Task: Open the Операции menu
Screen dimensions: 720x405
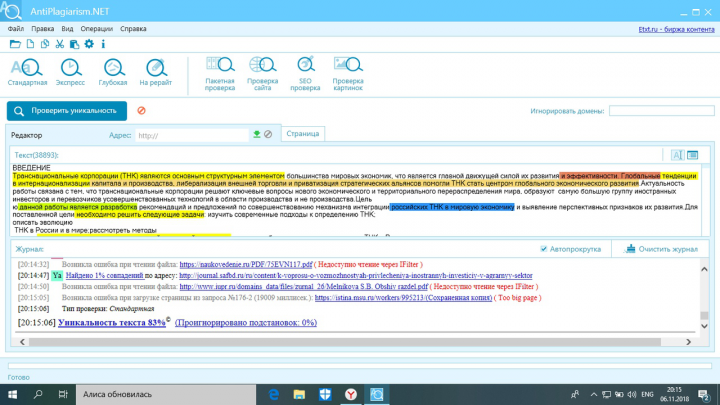Action: tap(96, 28)
